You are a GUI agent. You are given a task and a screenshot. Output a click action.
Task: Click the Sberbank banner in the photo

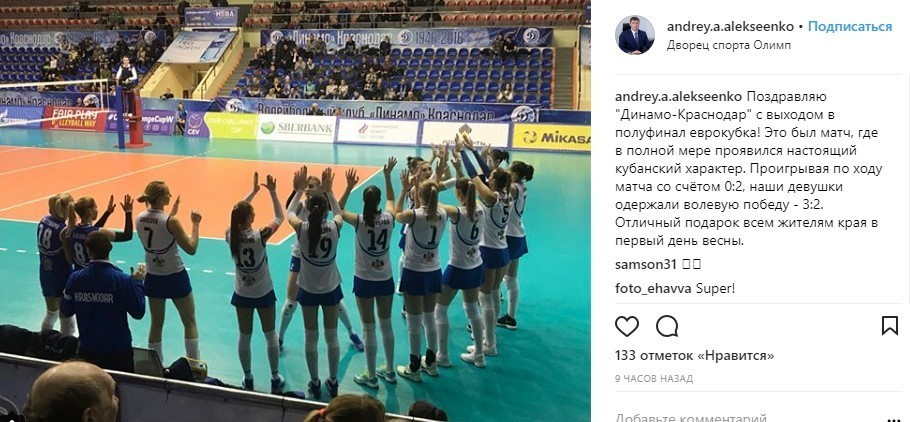pos(296,128)
